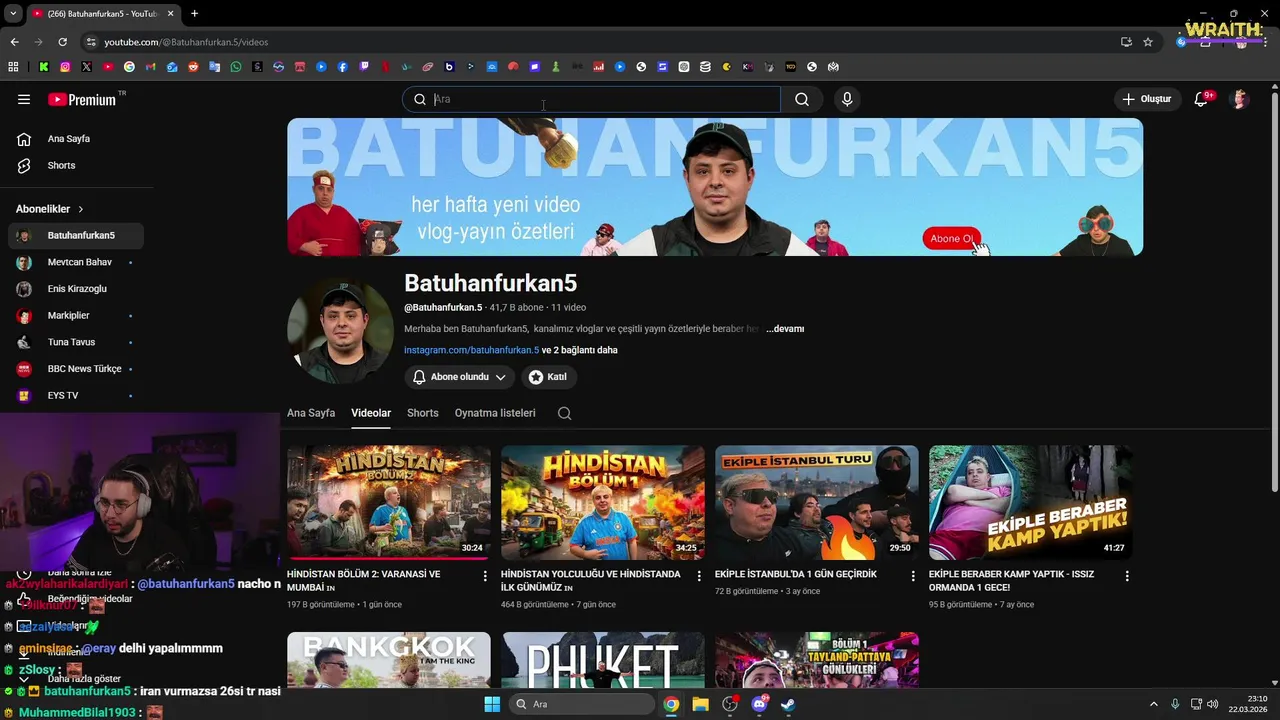Open options for HİNDİSTAN YOLCULUĞU video

[x=699, y=576]
